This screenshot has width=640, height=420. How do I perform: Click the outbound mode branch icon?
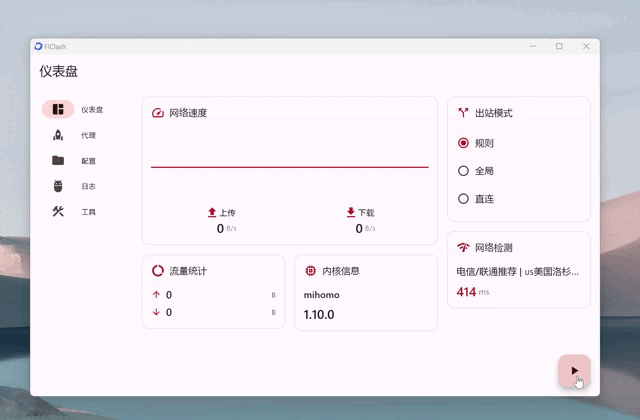(x=463, y=113)
